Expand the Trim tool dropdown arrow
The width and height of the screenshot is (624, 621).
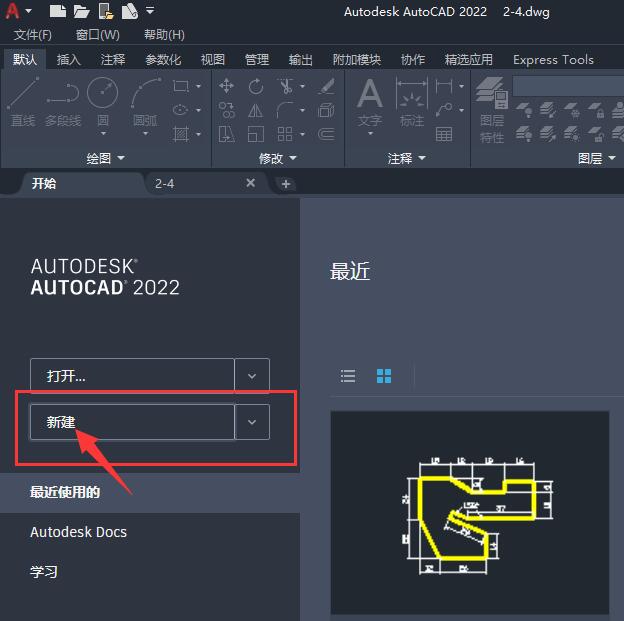point(302,86)
